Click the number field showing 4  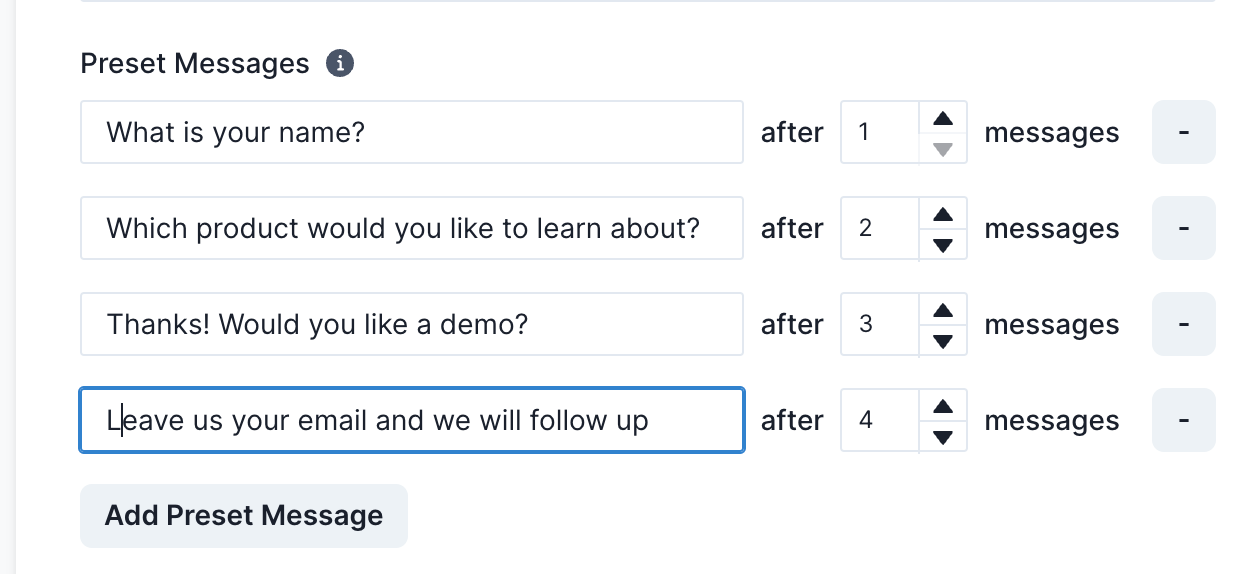[x=878, y=420]
